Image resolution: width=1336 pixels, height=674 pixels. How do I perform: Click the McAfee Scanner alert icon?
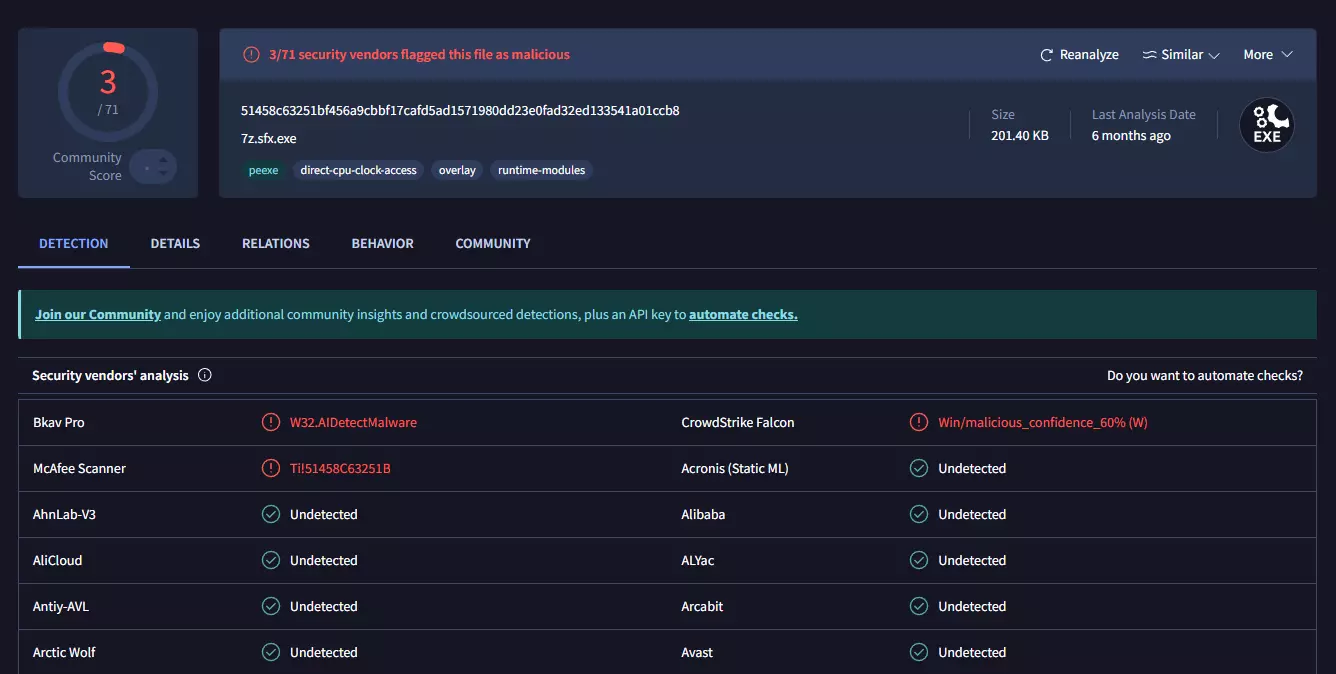click(x=270, y=469)
